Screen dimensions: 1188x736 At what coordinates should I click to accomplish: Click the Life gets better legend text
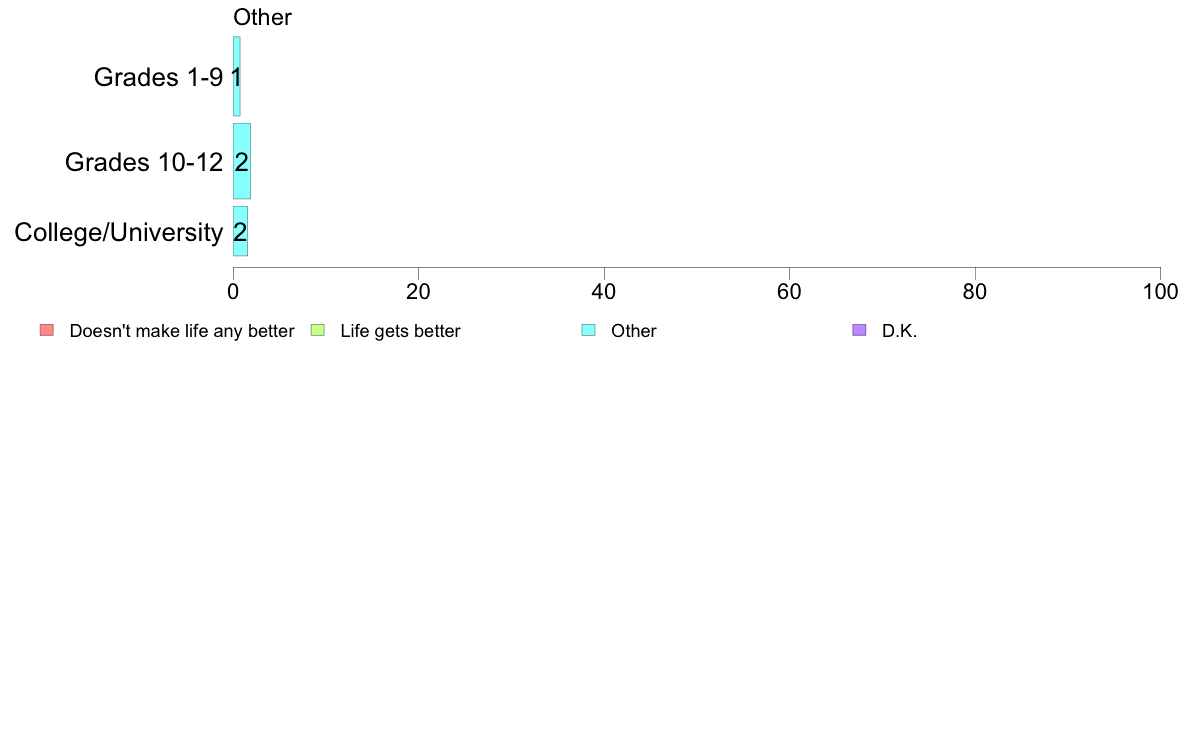coord(400,331)
